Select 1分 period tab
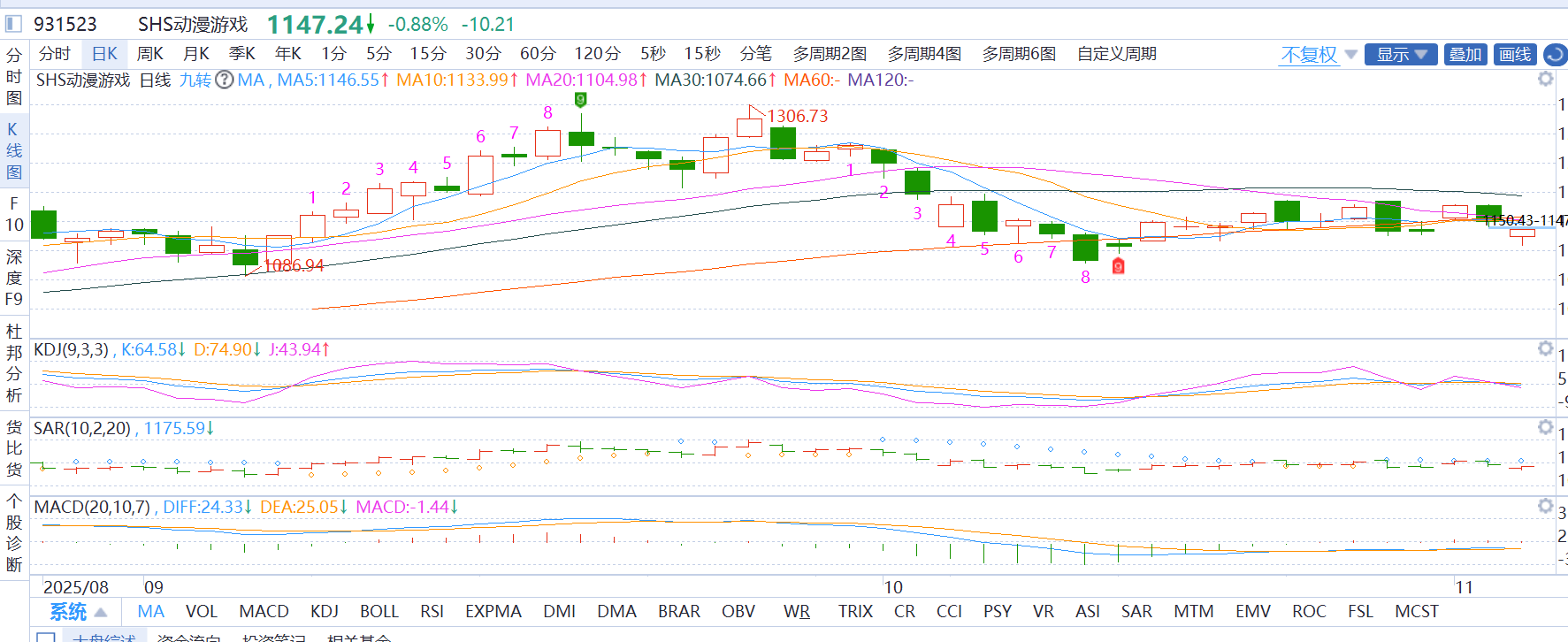 coord(333,54)
